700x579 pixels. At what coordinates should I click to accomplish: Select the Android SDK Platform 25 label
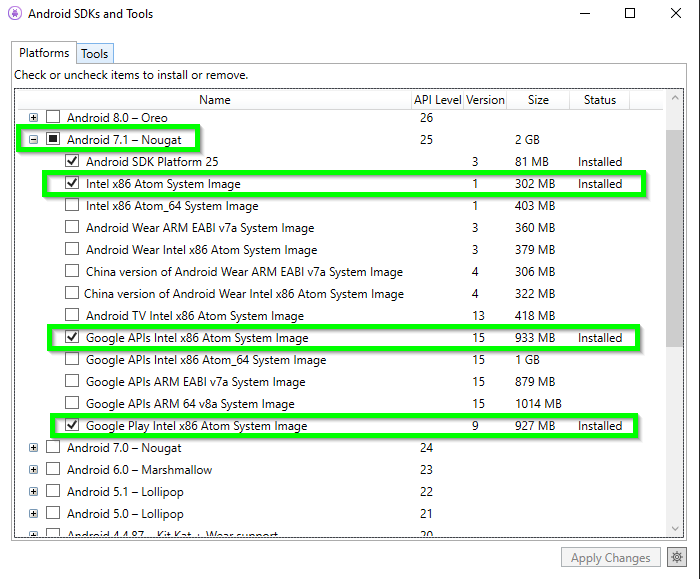click(x=152, y=162)
